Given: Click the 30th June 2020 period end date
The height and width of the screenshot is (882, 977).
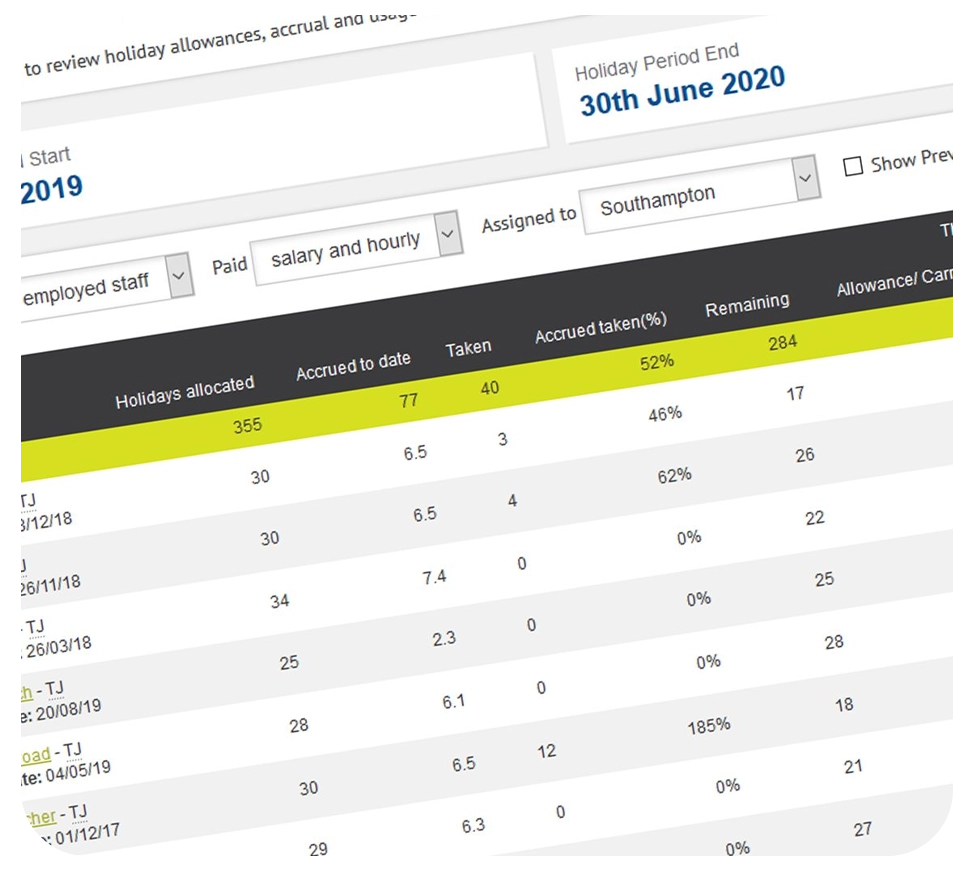Looking at the screenshot, I should [682, 92].
